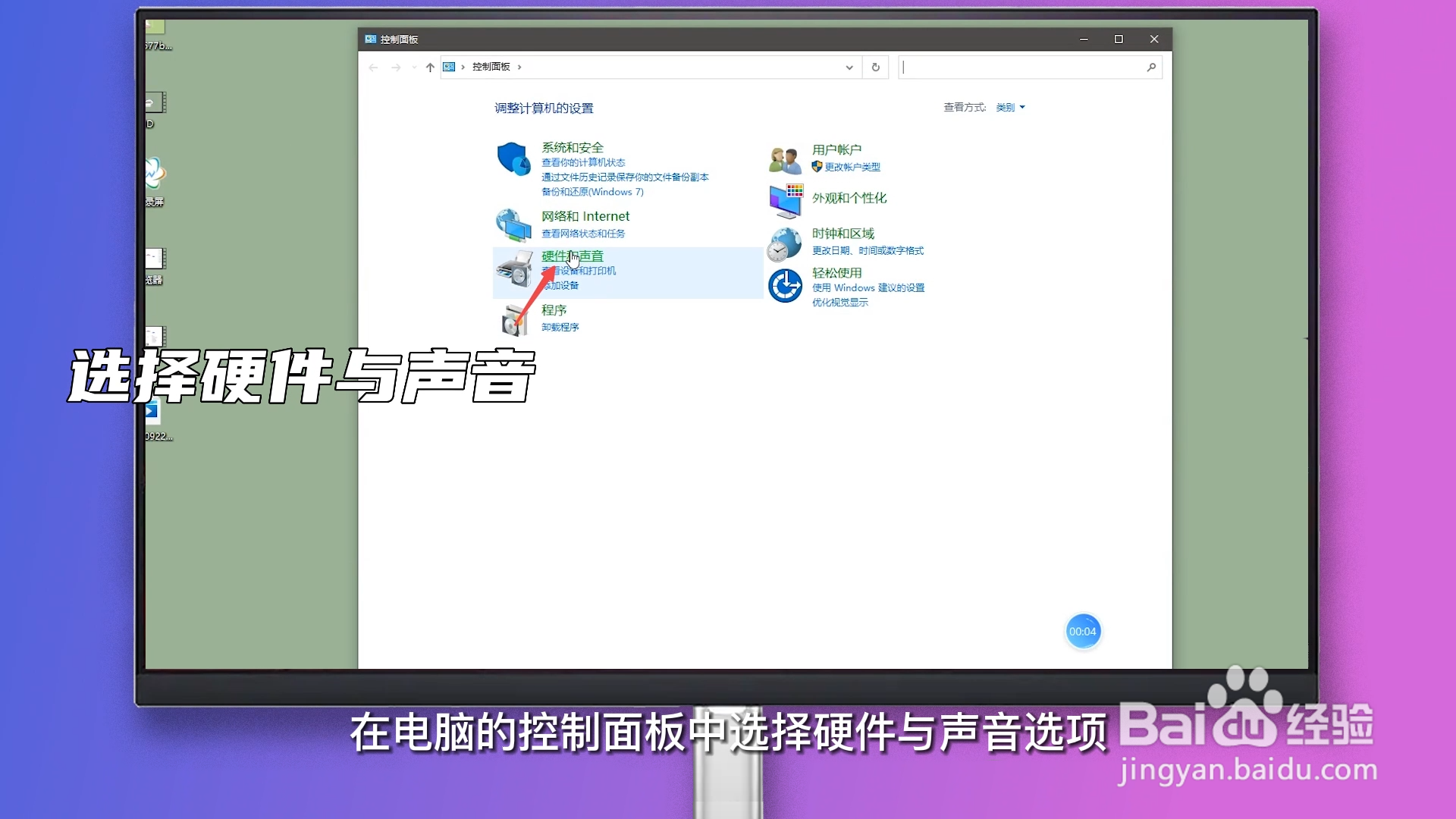Click the back navigation arrow
This screenshot has width=1456, height=819.
pyautogui.click(x=373, y=67)
